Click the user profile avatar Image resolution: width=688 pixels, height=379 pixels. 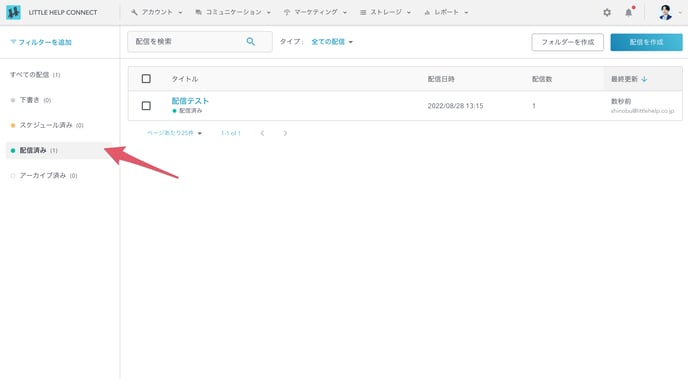[x=665, y=12]
